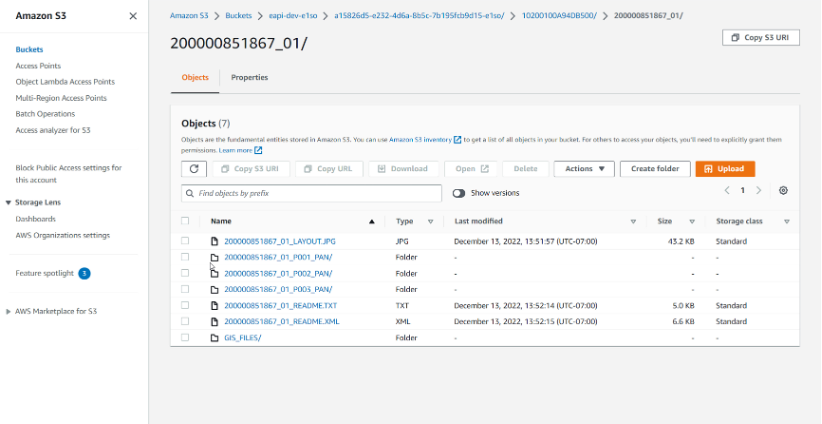The image size is (822, 424).
Task: Open Block Public Access settings for this account
Action: pyautogui.click(x=69, y=174)
